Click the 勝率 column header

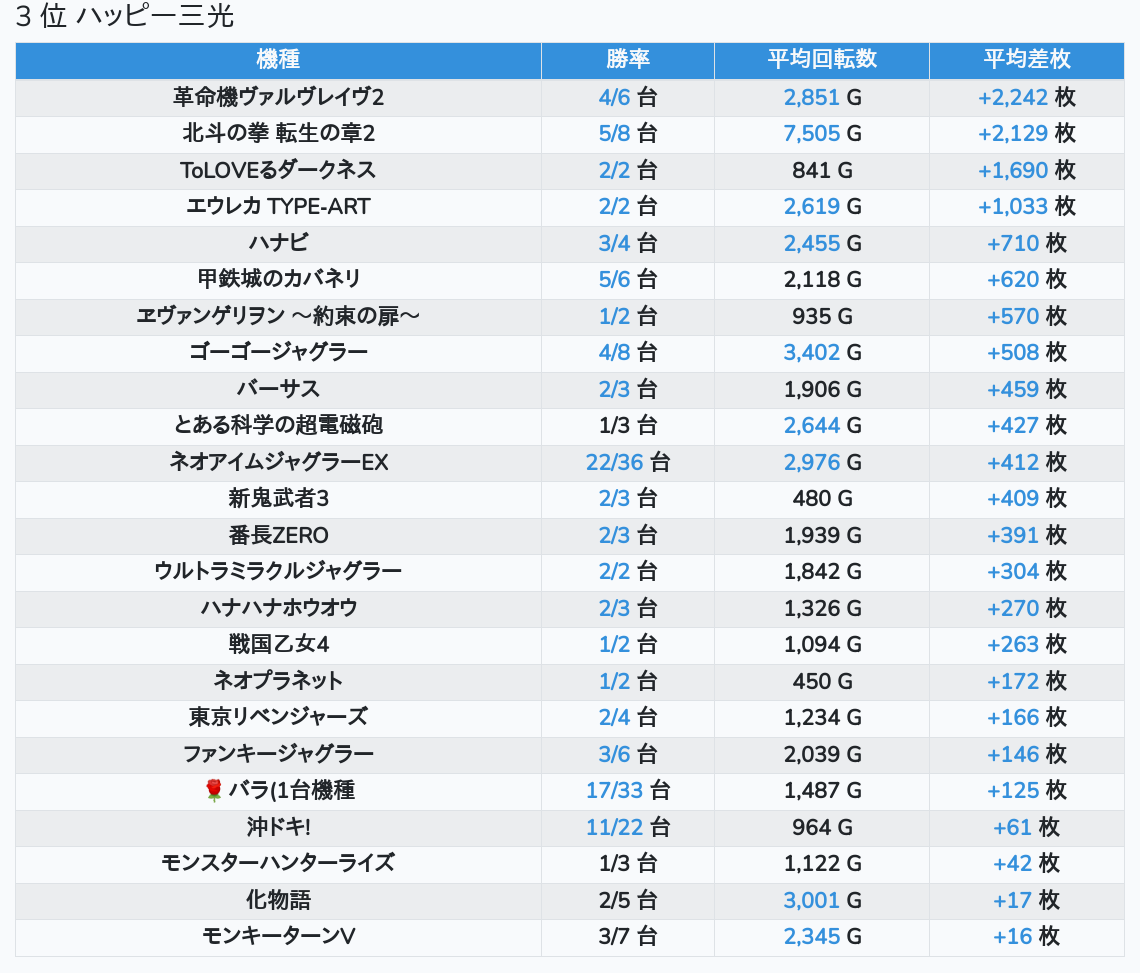(627, 59)
